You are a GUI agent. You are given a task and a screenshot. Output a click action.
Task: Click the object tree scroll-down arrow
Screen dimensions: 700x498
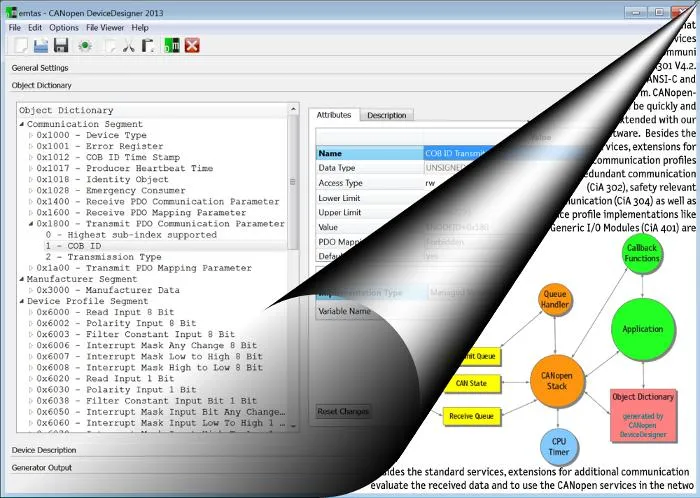(293, 426)
